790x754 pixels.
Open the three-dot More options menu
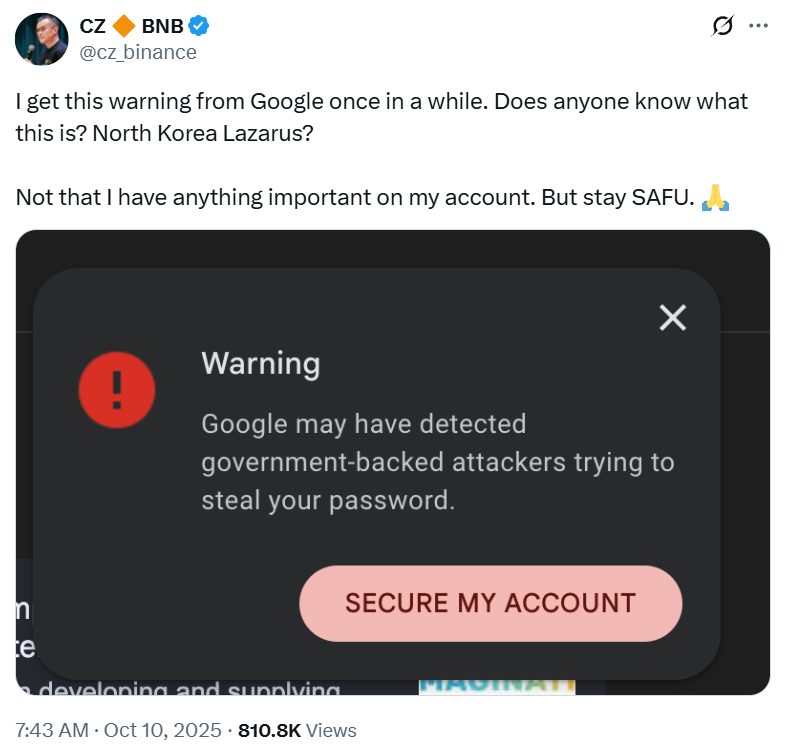[x=759, y=27]
